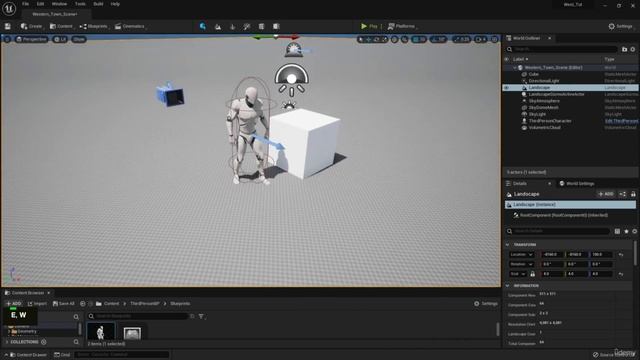
Task: Search sources magnifier in Content Browser
Action: pyautogui.click(x=76, y=317)
